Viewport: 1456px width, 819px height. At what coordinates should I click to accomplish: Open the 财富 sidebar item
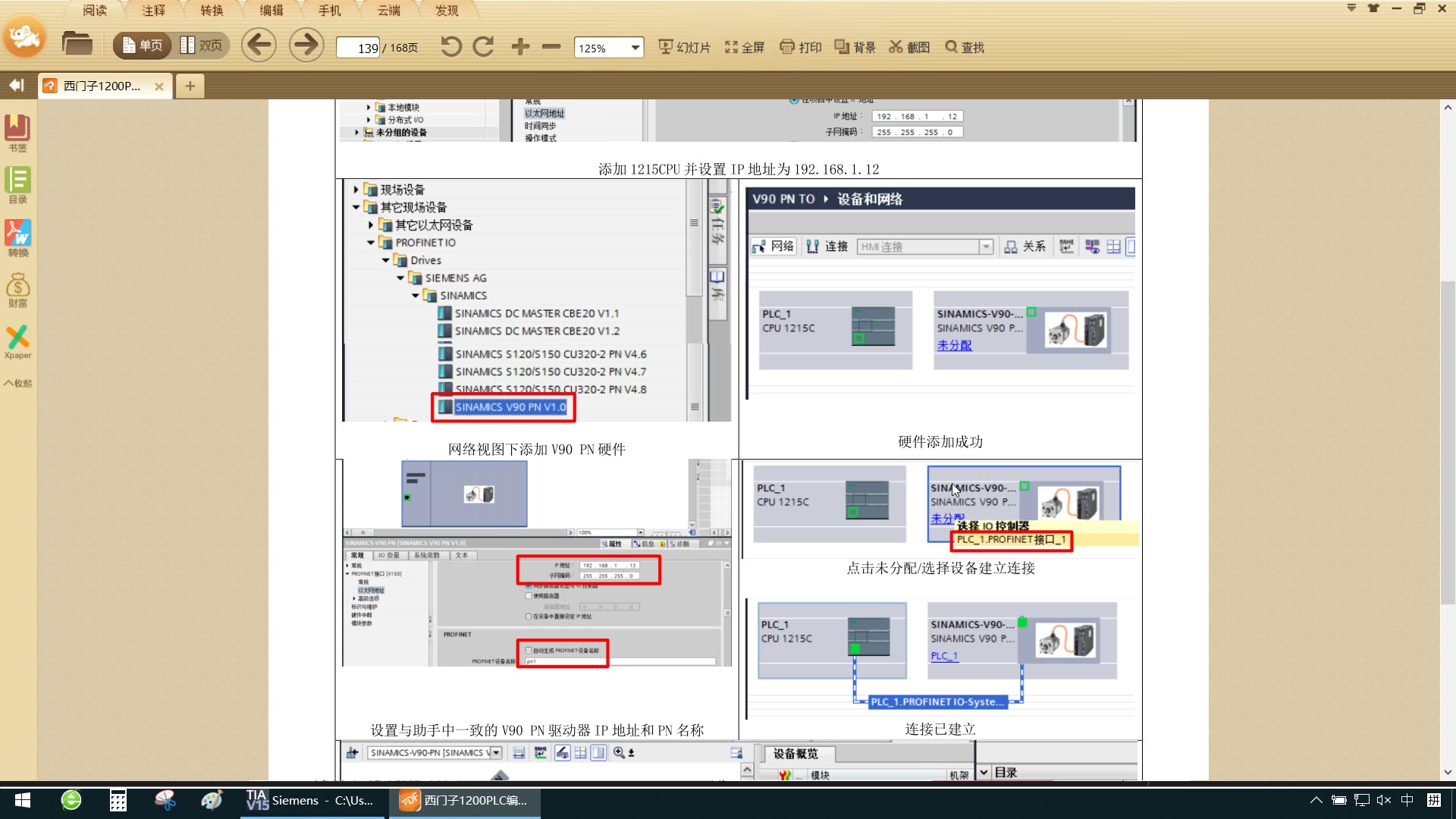point(17,290)
